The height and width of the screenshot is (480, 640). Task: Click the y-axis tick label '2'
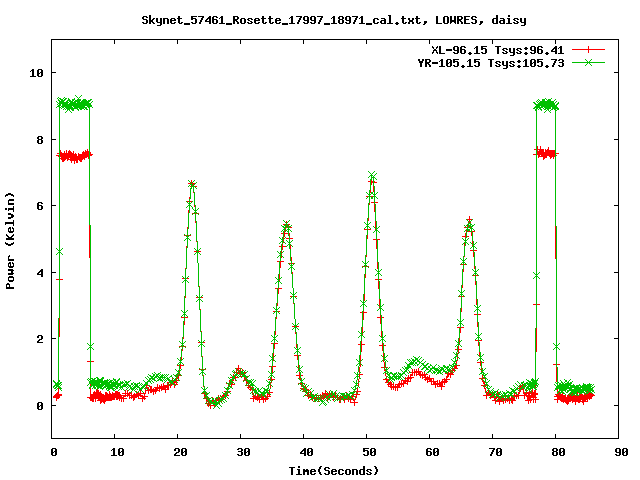tap(40, 339)
